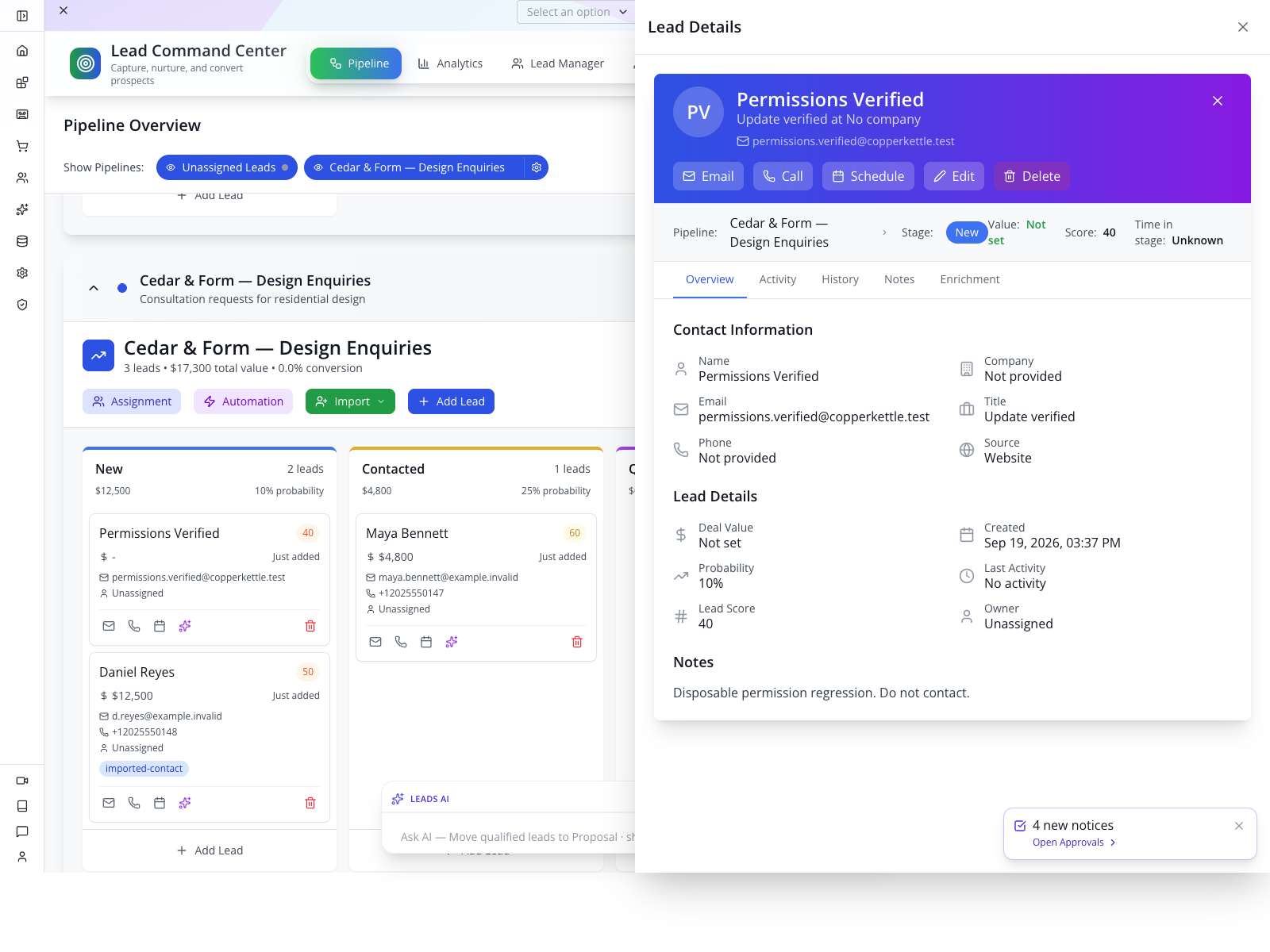Collapse the Cedar & Form — Design Enquiries section
The height and width of the screenshot is (952, 1270).
pos(94,288)
